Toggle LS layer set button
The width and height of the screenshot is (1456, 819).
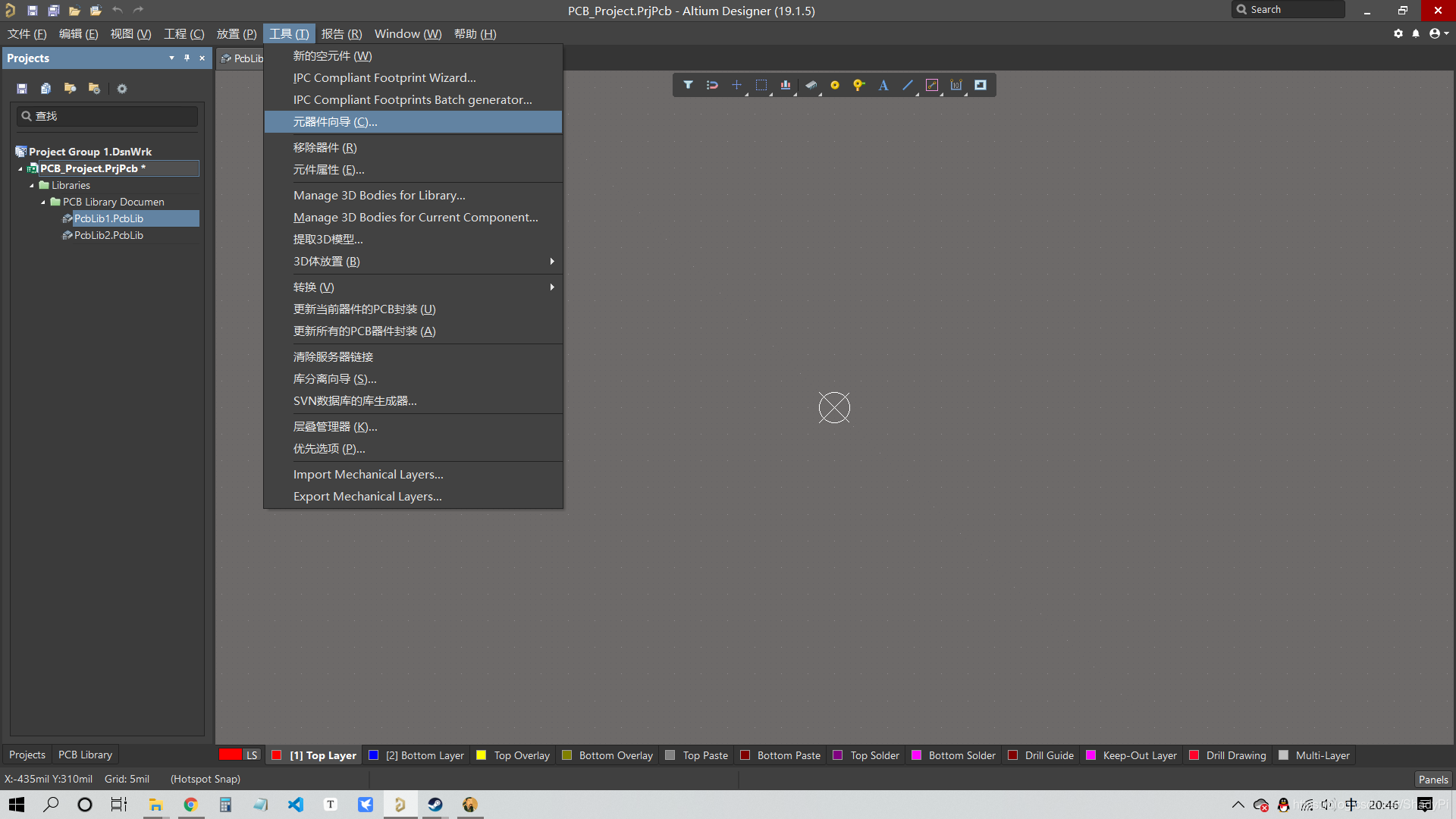tap(252, 755)
